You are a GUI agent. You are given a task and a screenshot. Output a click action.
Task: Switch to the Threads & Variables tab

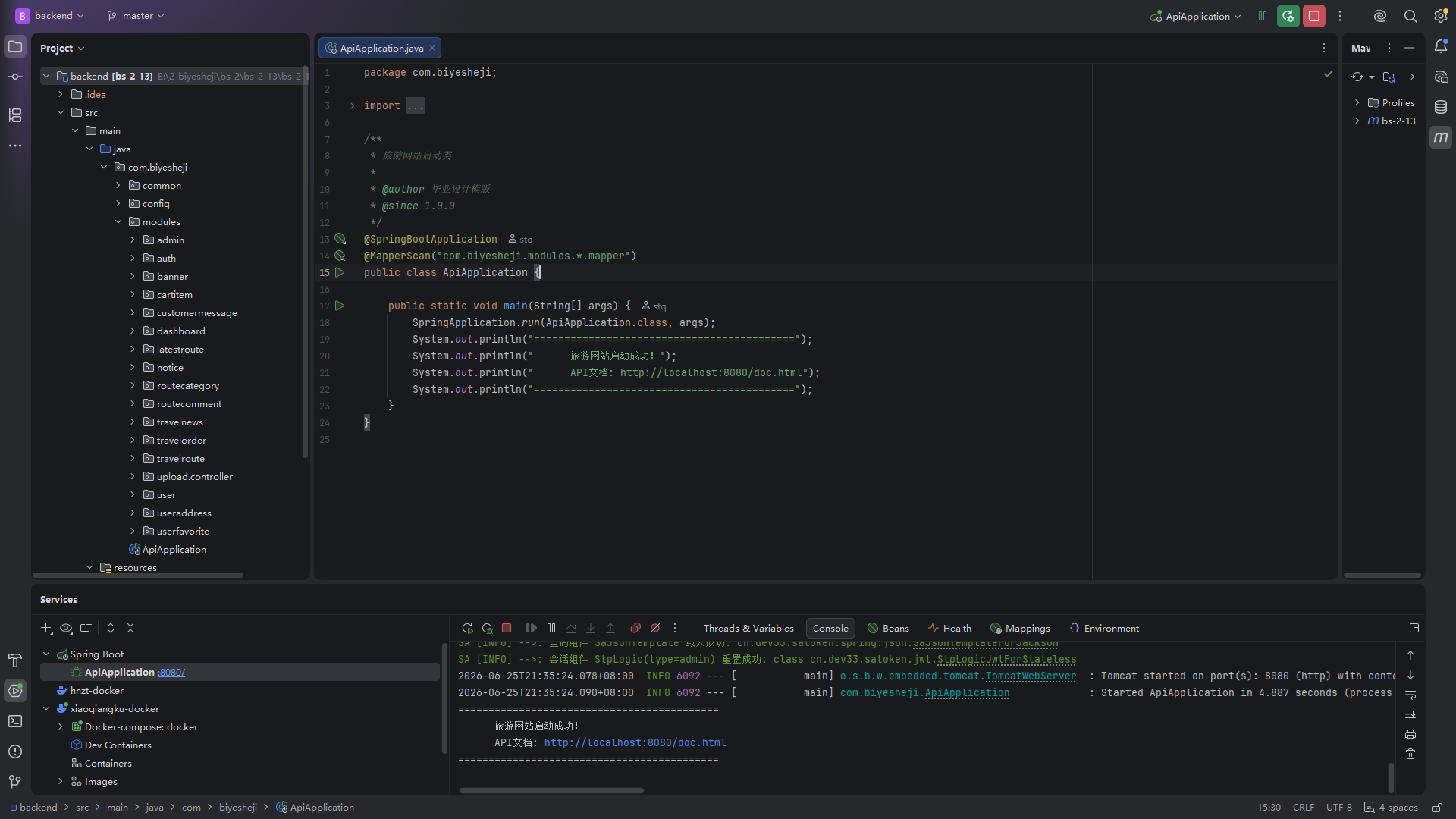point(748,628)
